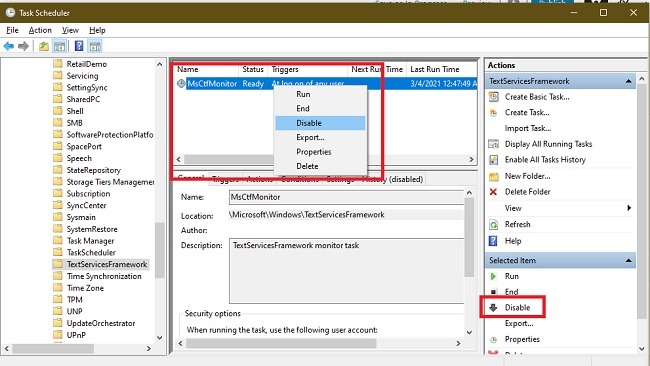650x366 pixels.
Task: Click the Enable All Tasks History icon
Action: (493, 160)
